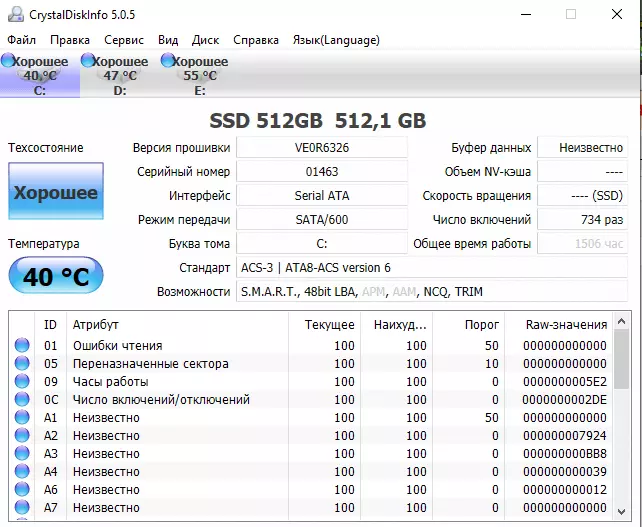The image size is (642, 527).
Task: Click the 40 °C temperature button
Action: pos(56,276)
